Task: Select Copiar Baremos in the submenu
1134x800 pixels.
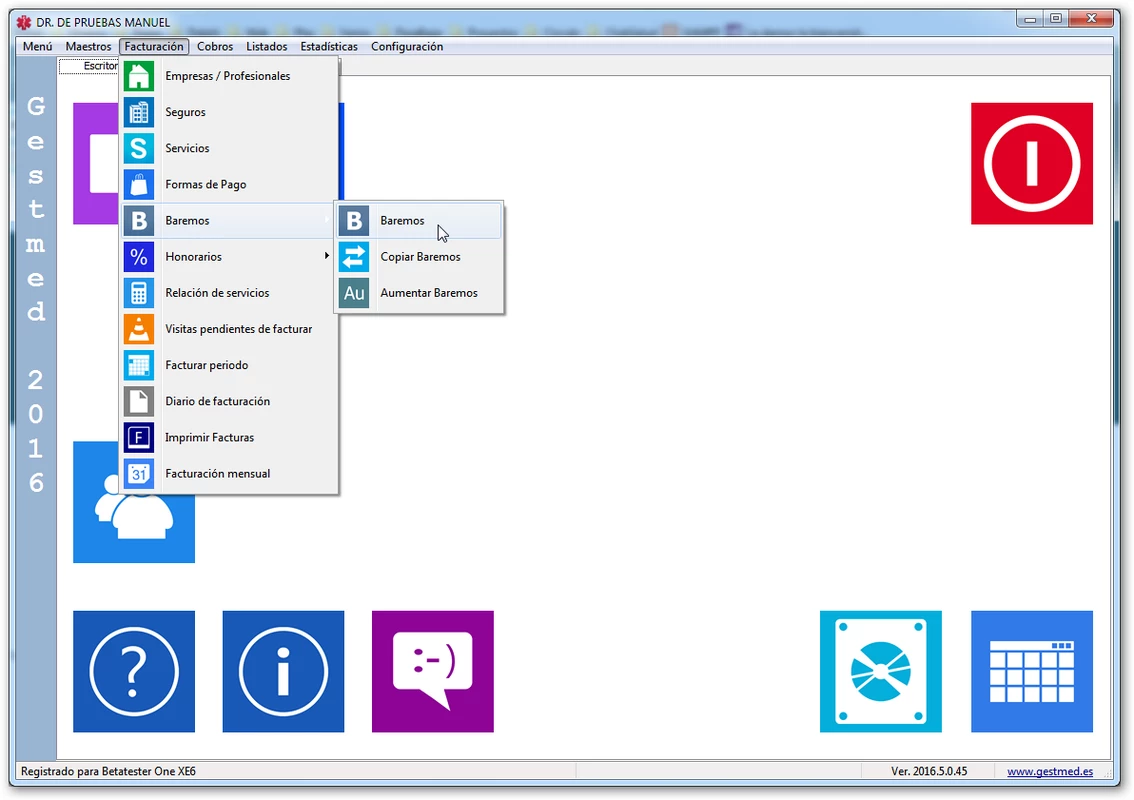Action: coord(419,257)
